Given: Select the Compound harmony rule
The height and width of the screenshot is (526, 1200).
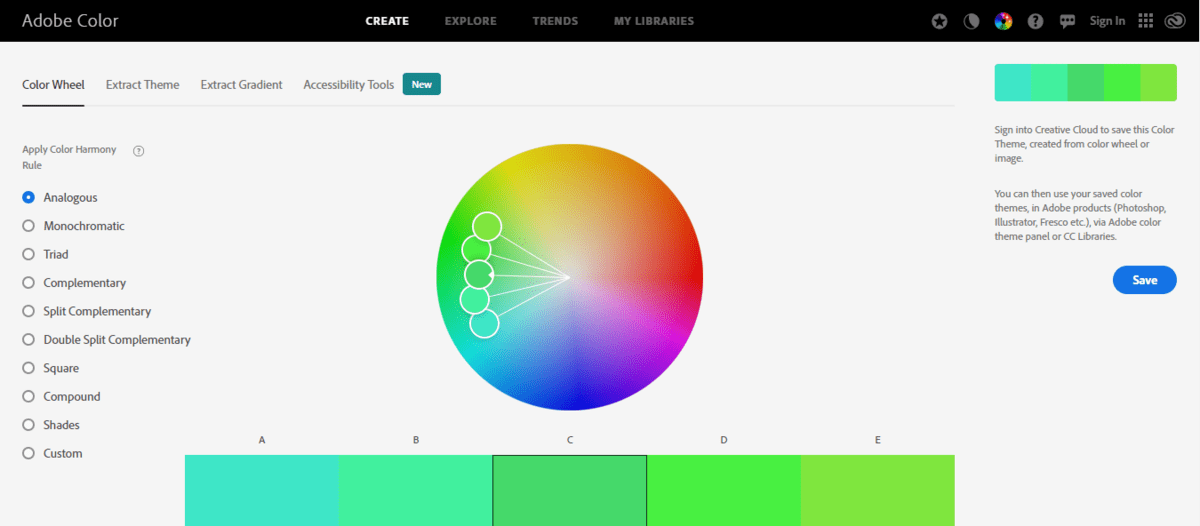Looking at the screenshot, I should point(61,397).
